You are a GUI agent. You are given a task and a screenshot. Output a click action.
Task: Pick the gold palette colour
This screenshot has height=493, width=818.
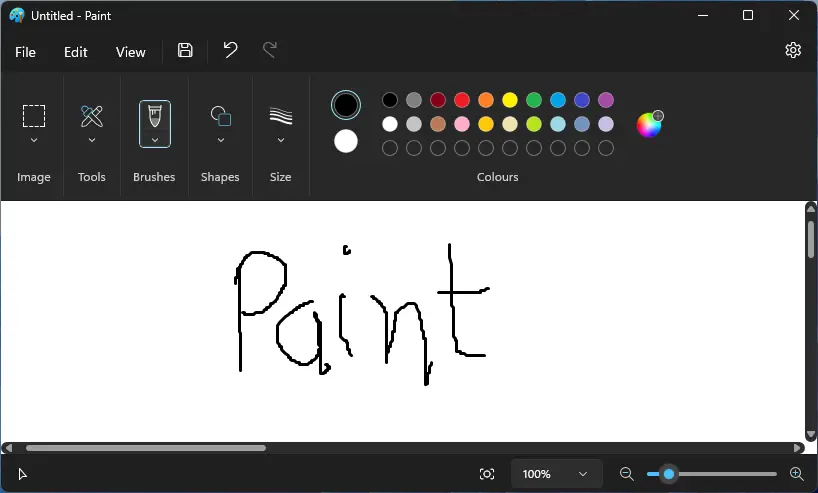(x=486, y=124)
